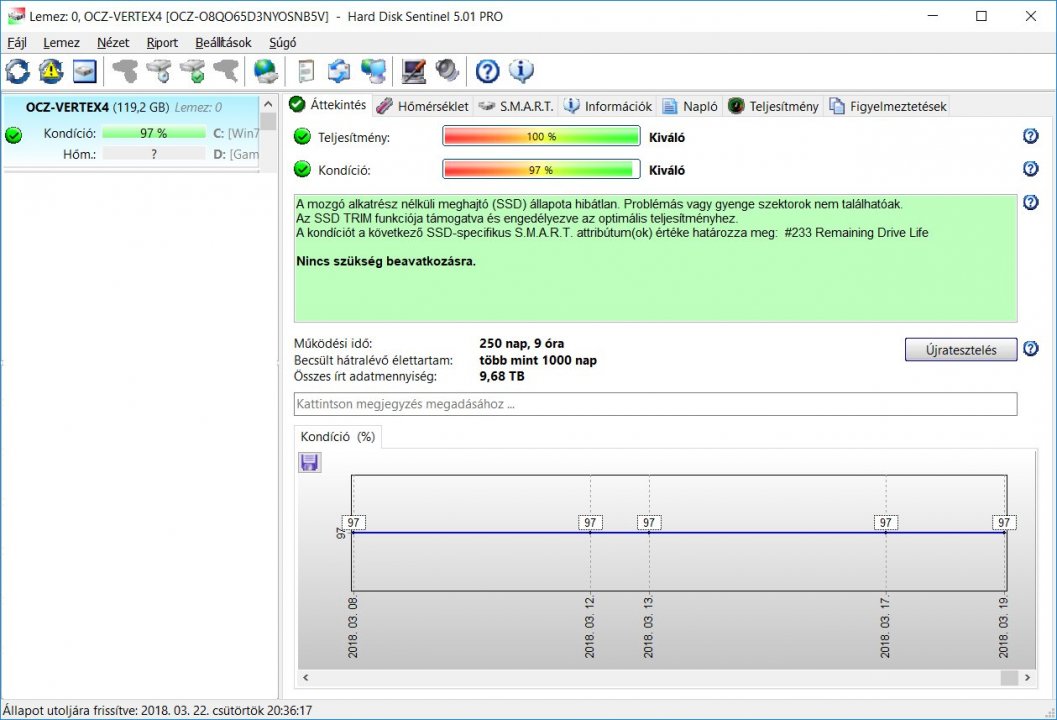The width and height of the screenshot is (1057, 720).
Task: Switch to the S.M.A.R.T. tab
Action: 516,106
